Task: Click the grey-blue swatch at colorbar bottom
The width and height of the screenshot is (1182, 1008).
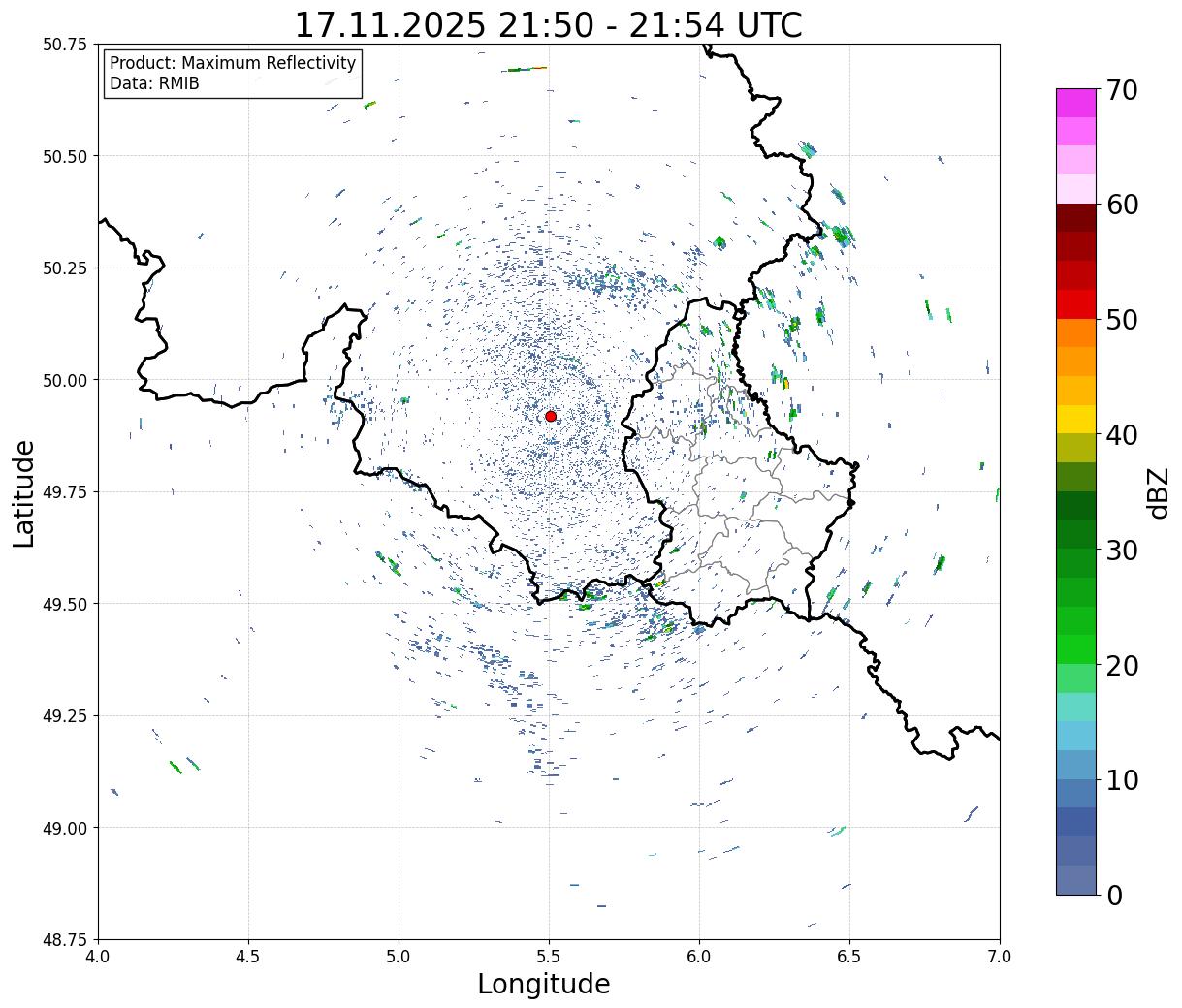Action: click(x=1076, y=880)
